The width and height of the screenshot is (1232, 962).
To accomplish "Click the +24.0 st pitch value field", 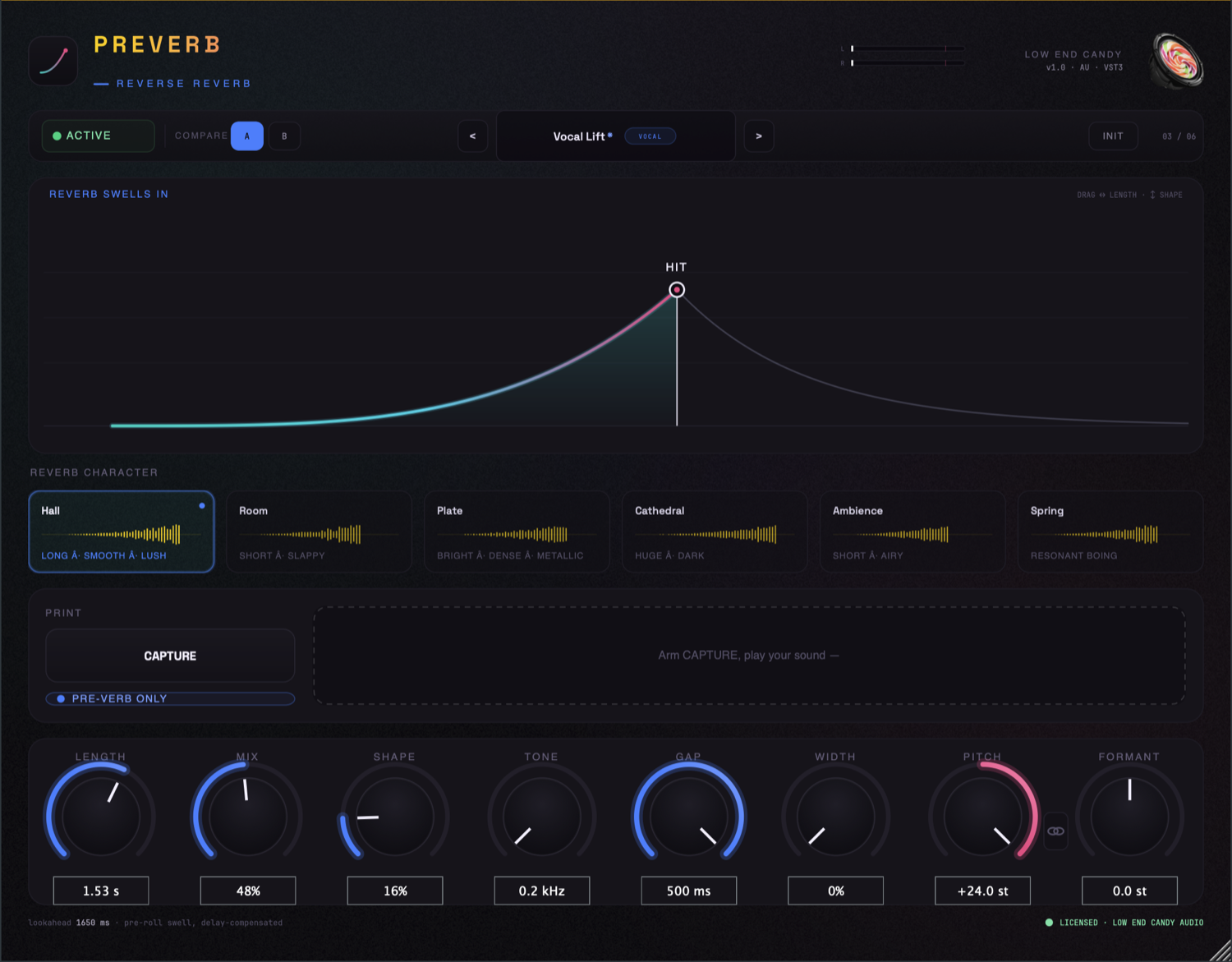I will coord(983,891).
